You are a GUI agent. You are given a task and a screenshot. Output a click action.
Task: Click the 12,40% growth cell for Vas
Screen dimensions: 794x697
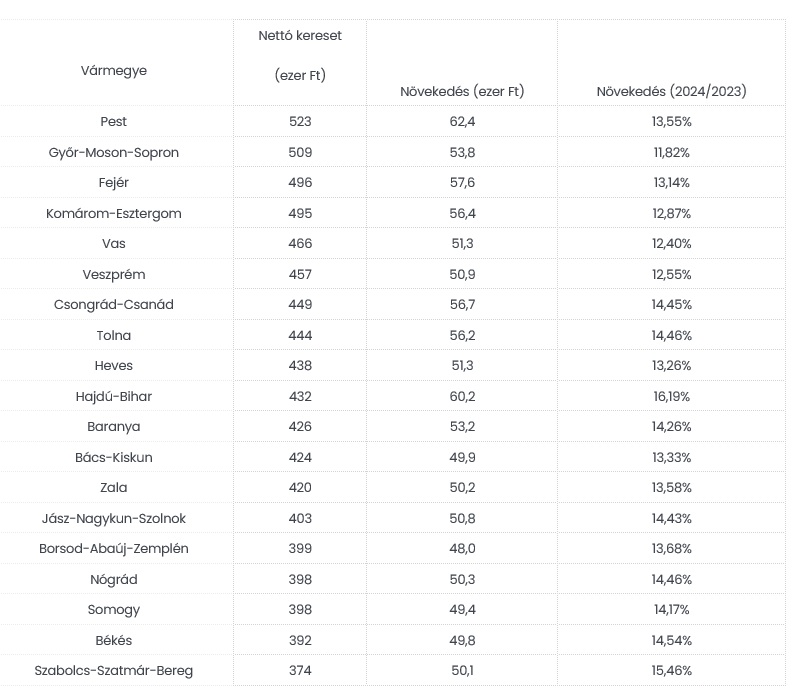tap(672, 243)
